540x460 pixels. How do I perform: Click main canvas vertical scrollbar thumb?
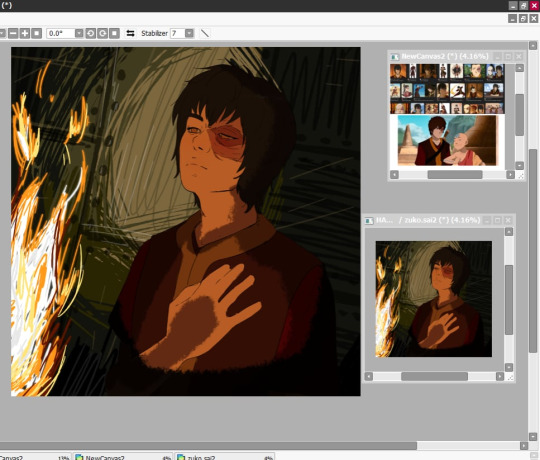533,251
